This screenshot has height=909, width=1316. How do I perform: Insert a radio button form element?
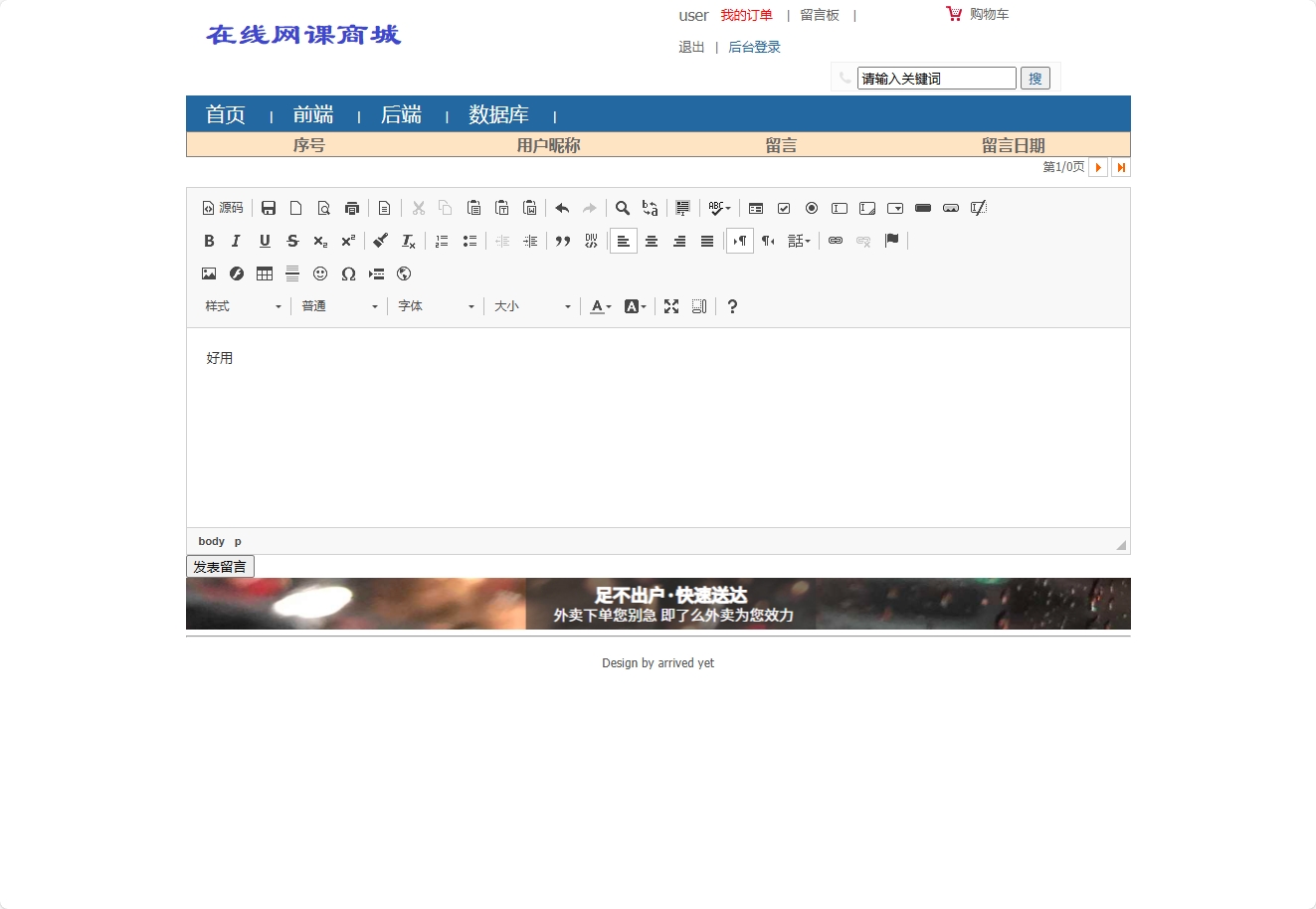[x=812, y=208]
